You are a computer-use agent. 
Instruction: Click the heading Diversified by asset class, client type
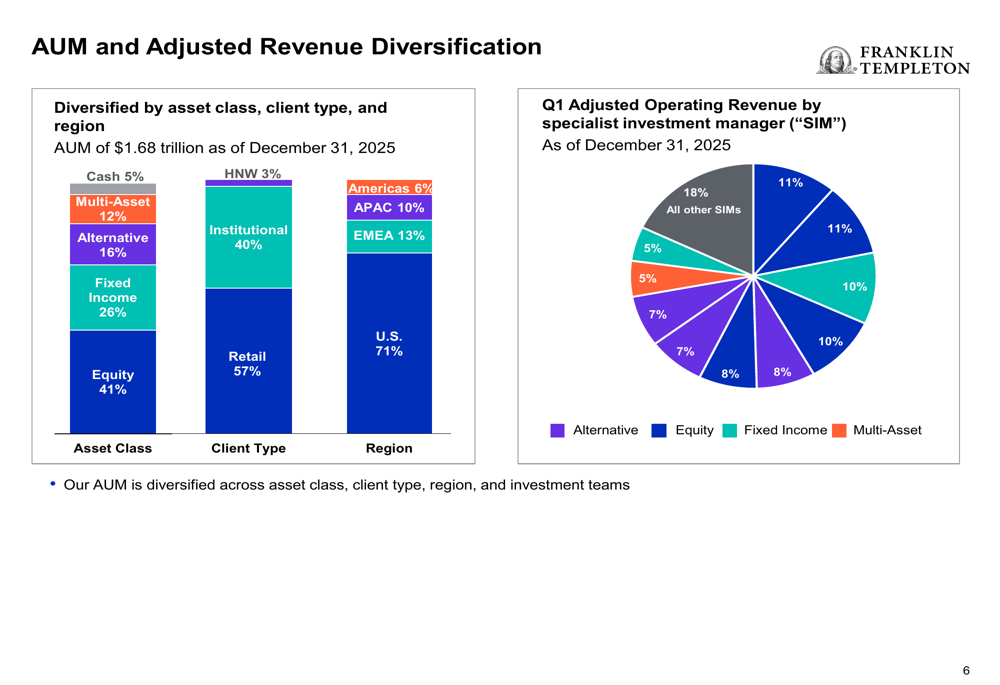coord(220,116)
